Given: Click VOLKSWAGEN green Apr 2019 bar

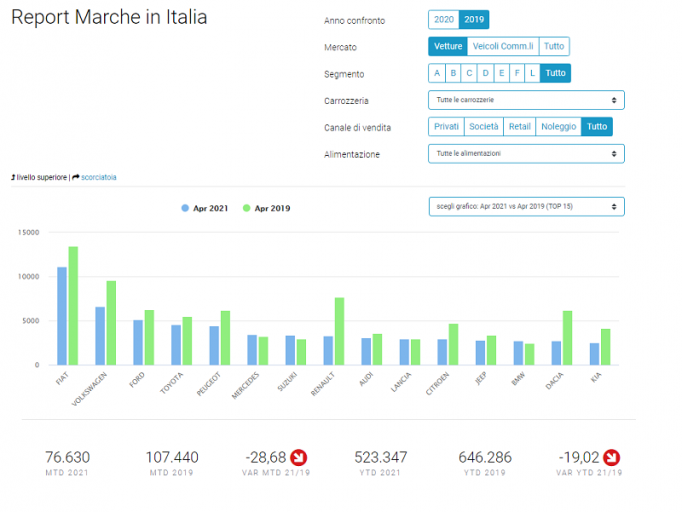Looking at the screenshot, I should [x=111, y=323].
